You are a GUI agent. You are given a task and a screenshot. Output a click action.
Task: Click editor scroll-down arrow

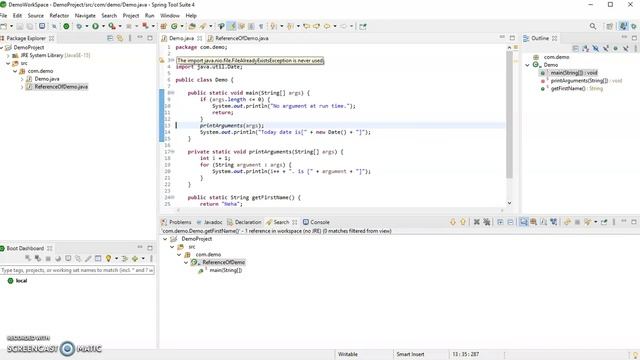point(509,203)
